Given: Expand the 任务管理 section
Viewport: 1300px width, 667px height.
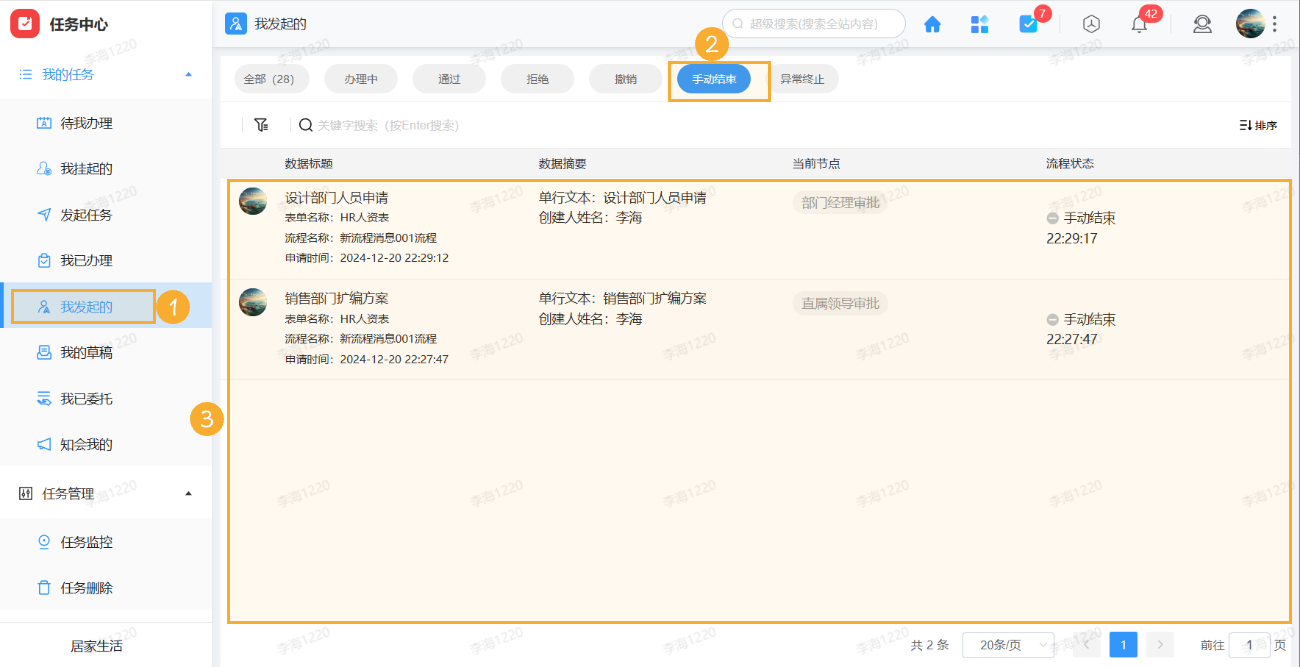Looking at the screenshot, I should click(x=186, y=492).
